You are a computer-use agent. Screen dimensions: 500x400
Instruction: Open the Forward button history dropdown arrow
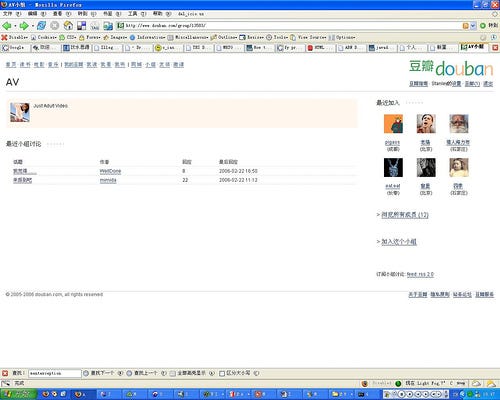[33, 26]
